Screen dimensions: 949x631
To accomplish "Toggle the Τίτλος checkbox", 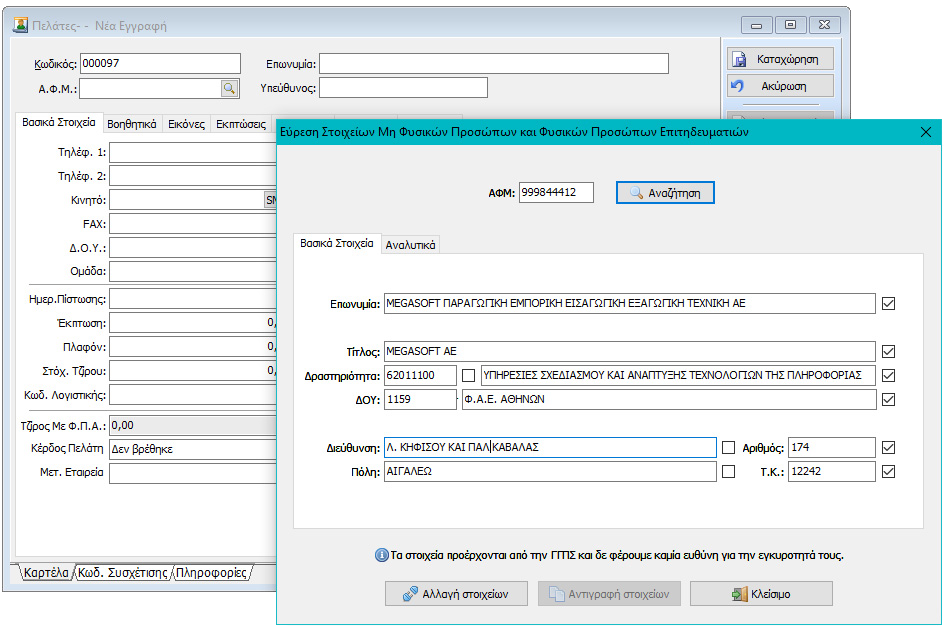I will 888,351.
